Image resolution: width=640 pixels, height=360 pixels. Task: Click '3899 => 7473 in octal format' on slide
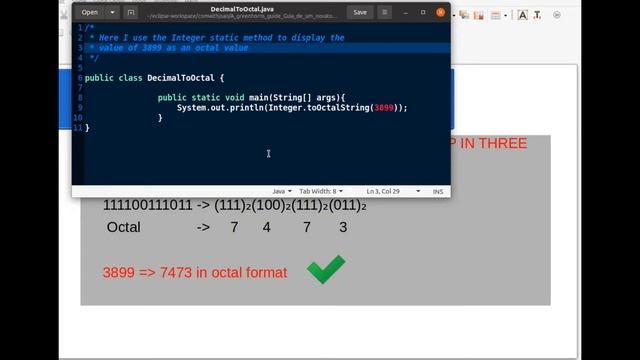[195, 272]
